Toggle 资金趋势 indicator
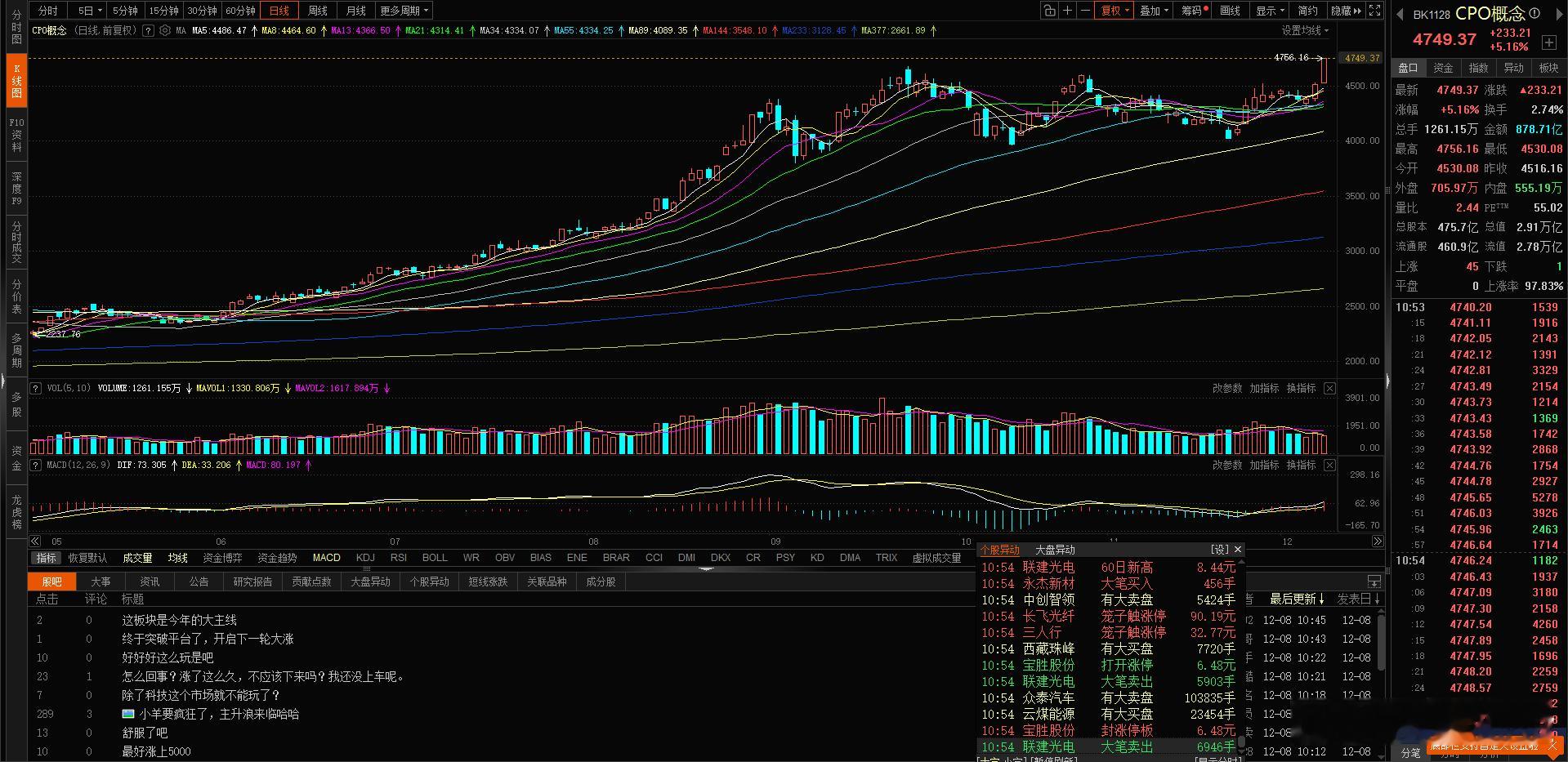The width and height of the screenshot is (1568, 762). (x=277, y=558)
